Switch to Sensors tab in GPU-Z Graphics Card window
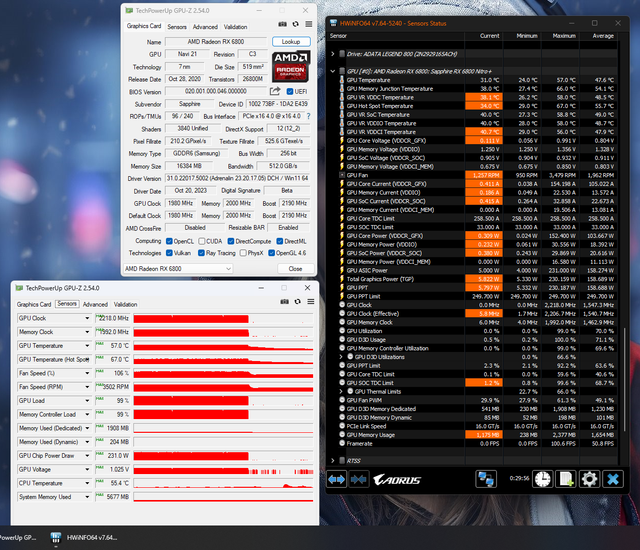Image resolution: width=640 pixels, height=550 pixels. click(177, 27)
